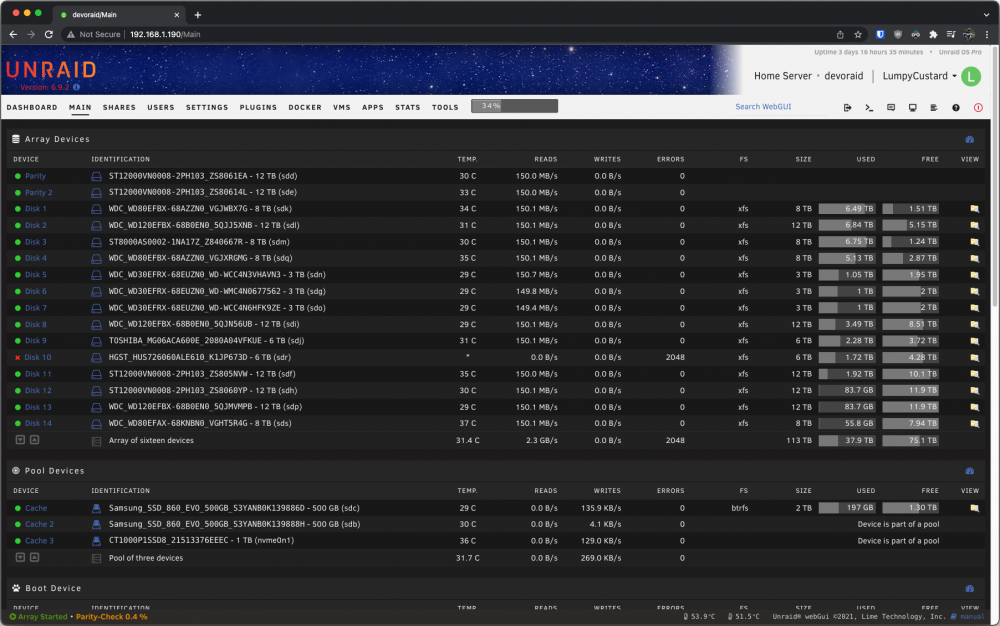Open the red alert notifications icon

(x=978, y=108)
